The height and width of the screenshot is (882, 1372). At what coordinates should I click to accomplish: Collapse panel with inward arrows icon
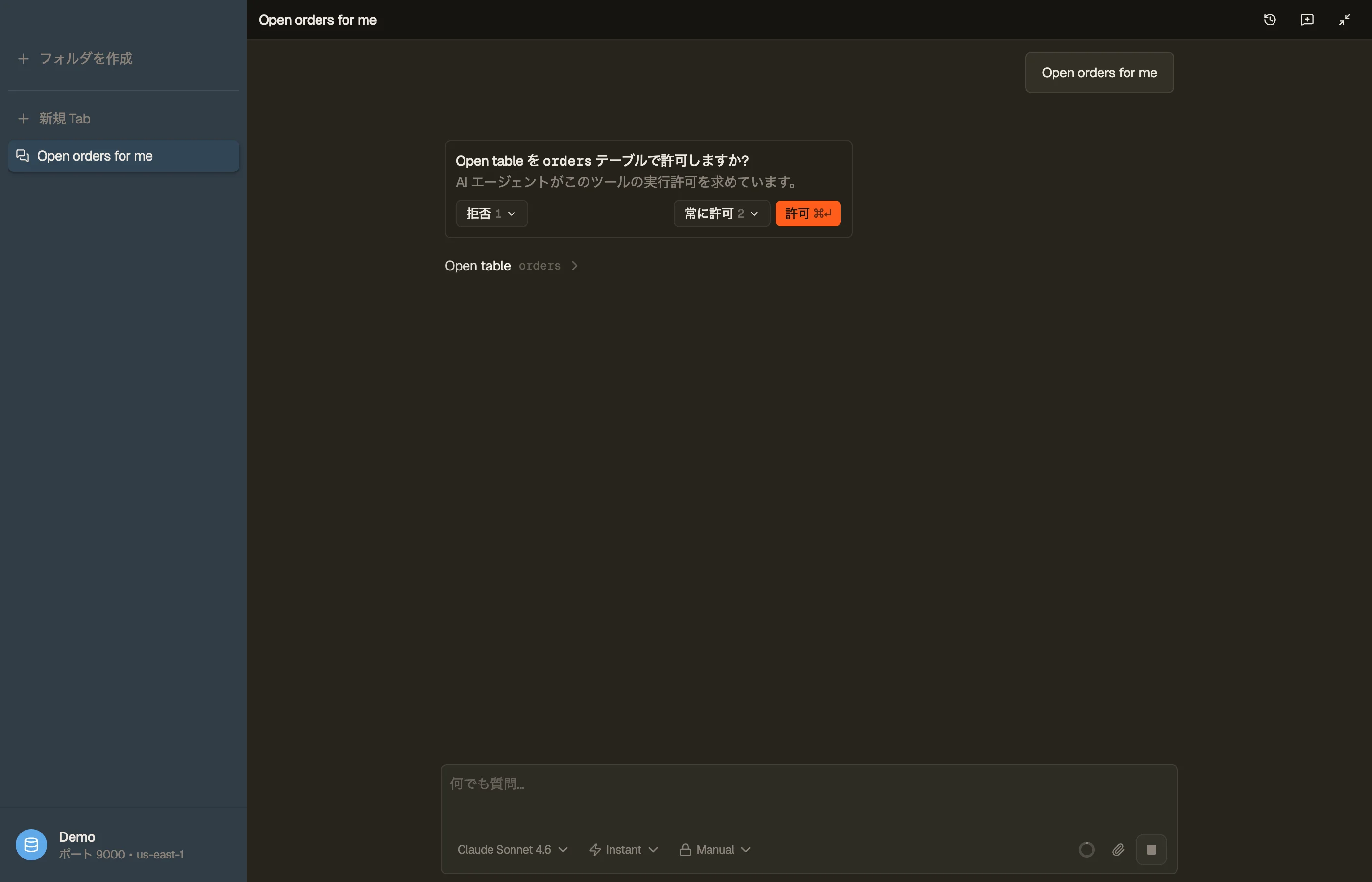coord(1345,20)
